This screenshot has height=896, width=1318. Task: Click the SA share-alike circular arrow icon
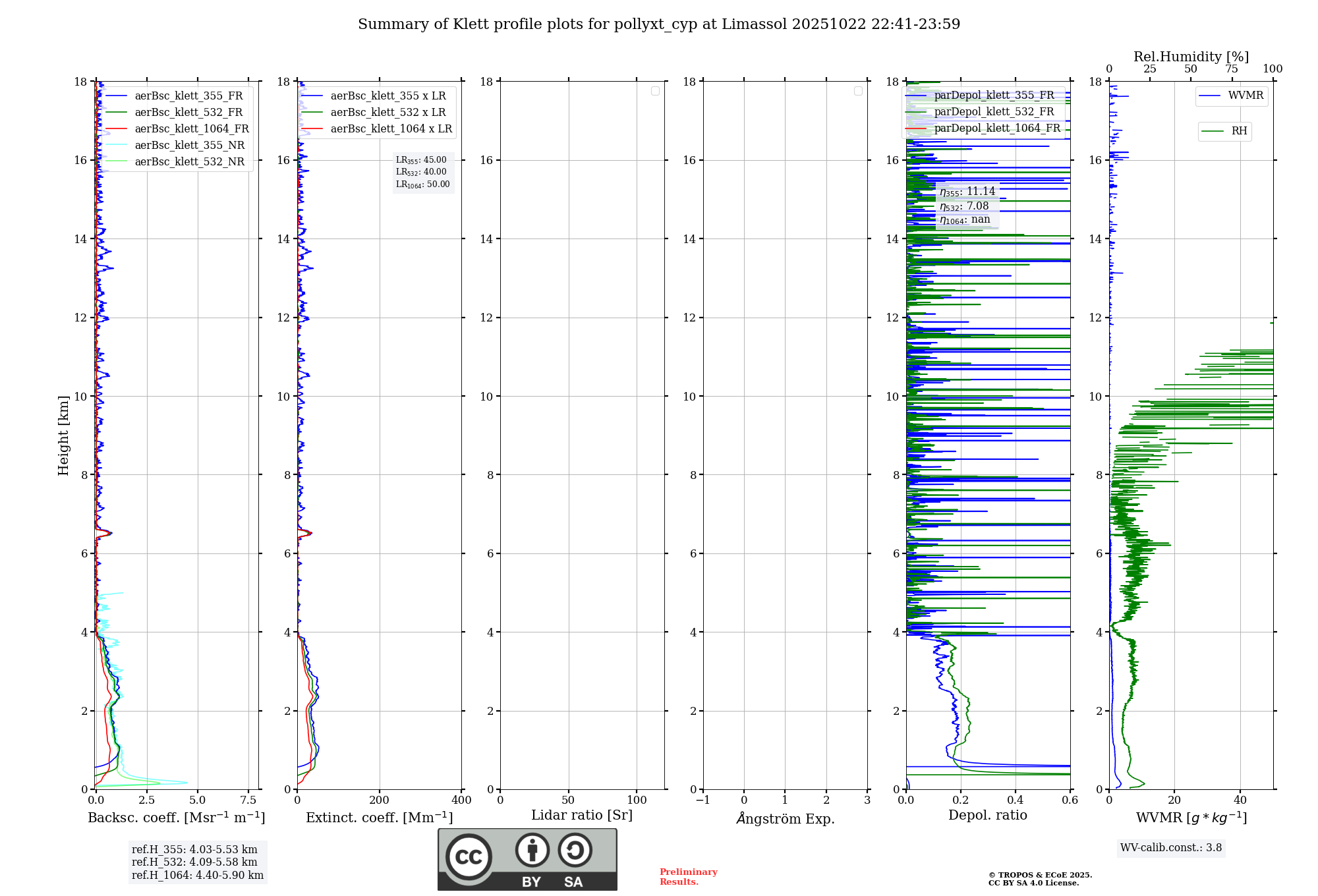pos(575,851)
